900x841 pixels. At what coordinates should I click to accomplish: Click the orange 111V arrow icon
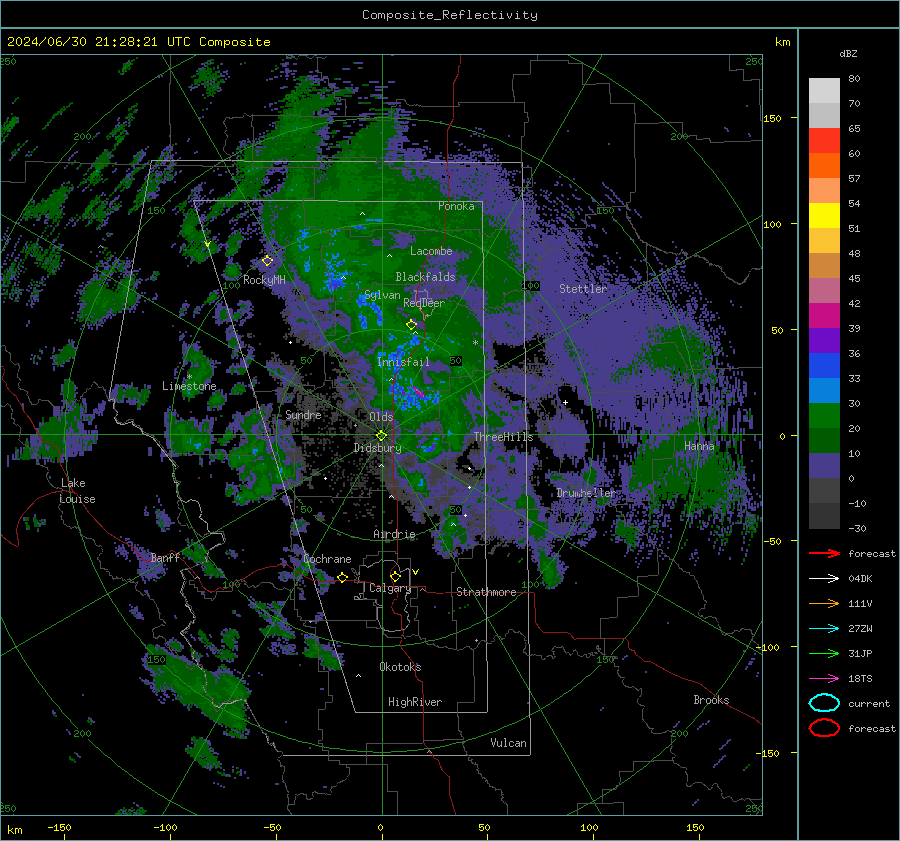click(x=824, y=603)
